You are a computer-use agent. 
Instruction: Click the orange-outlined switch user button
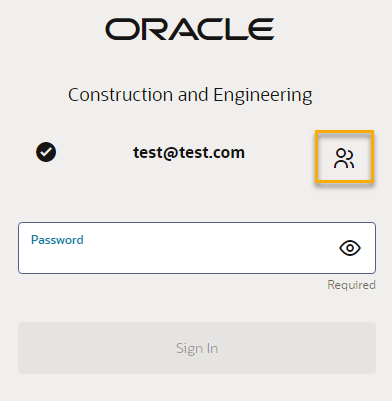tap(344, 157)
